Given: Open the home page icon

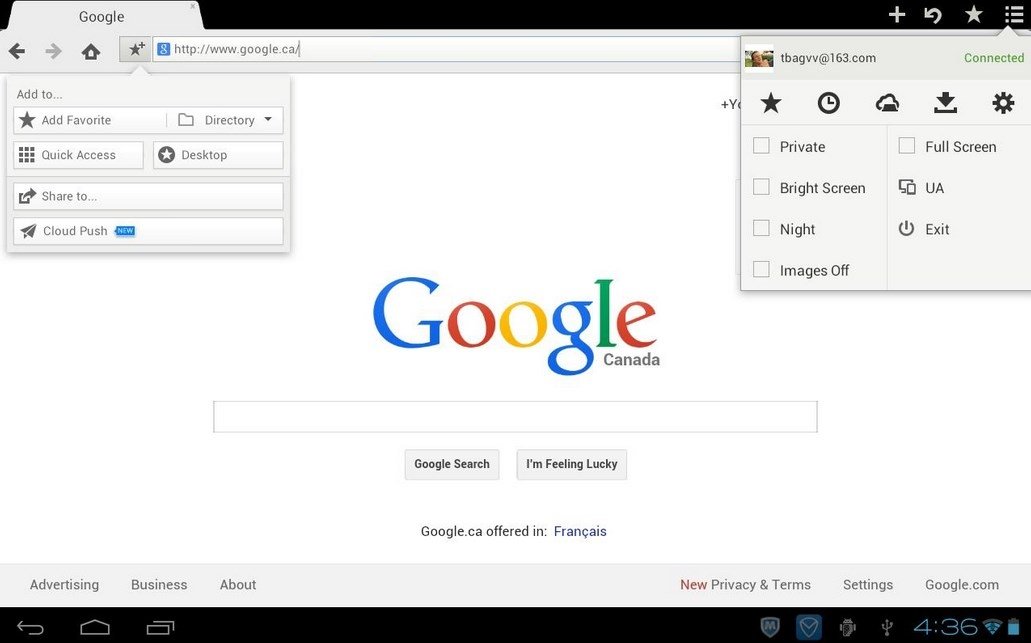Looking at the screenshot, I should click(x=91, y=51).
